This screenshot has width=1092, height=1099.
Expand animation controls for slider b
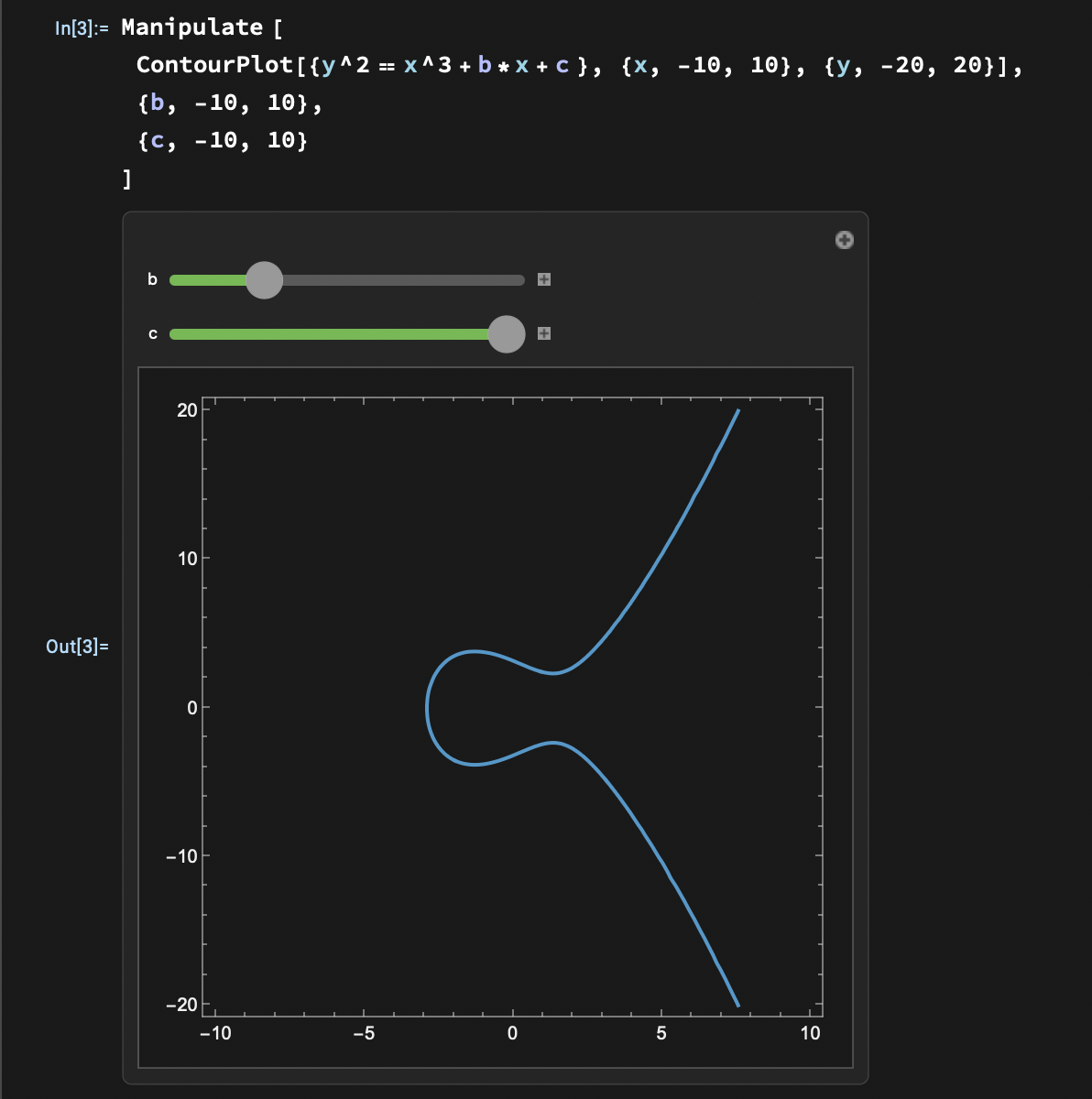pyautogui.click(x=543, y=279)
